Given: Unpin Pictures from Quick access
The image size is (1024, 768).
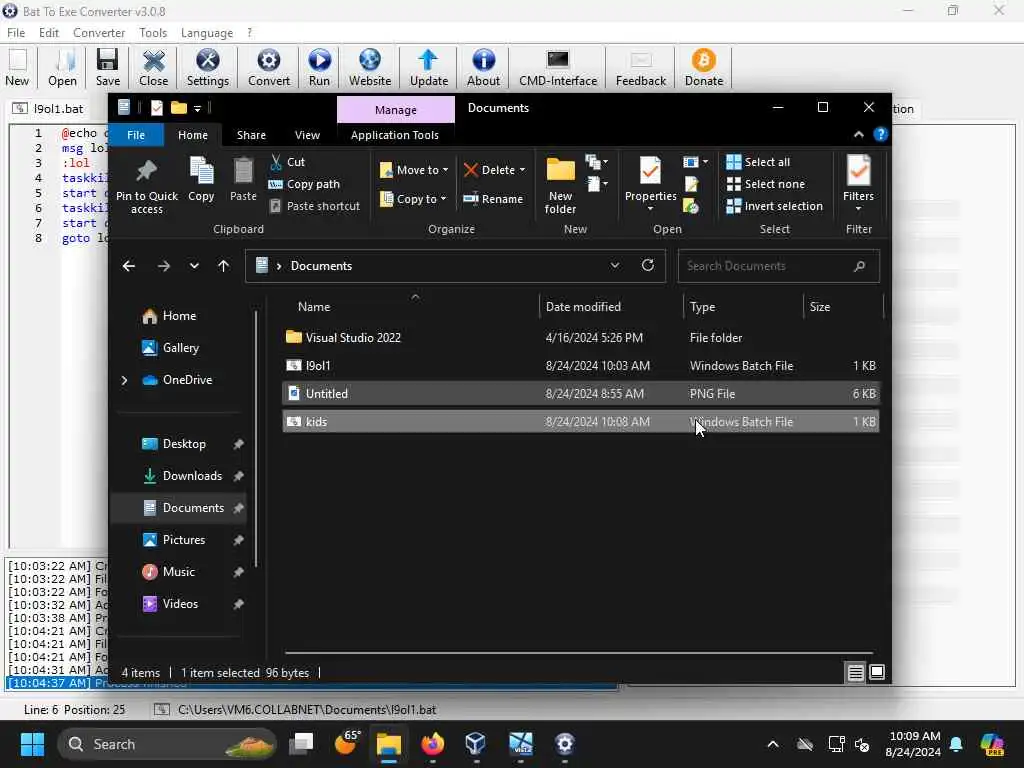Looking at the screenshot, I should [x=238, y=540].
